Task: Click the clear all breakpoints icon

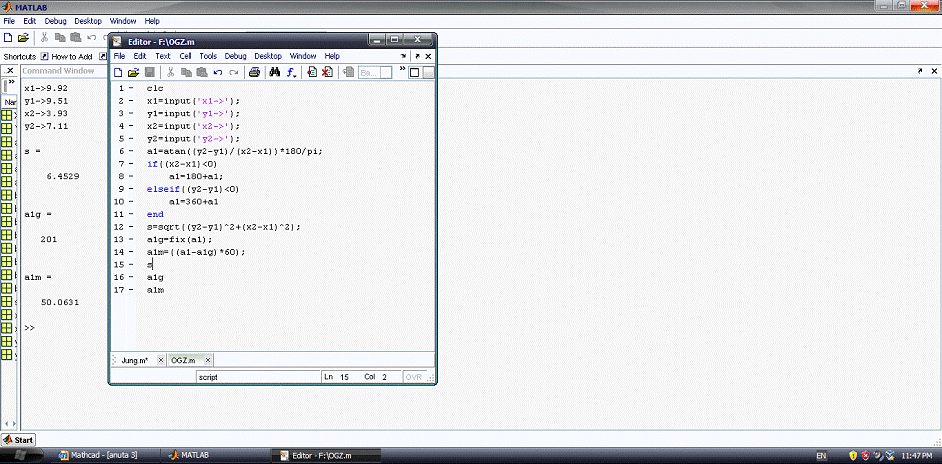Action: 327,72
